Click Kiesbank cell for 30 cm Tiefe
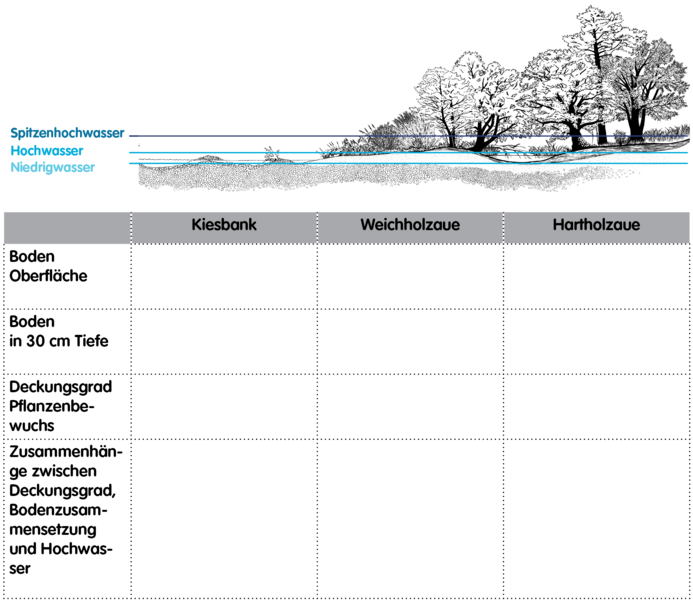This screenshot has width=693, height=600. coord(224,342)
